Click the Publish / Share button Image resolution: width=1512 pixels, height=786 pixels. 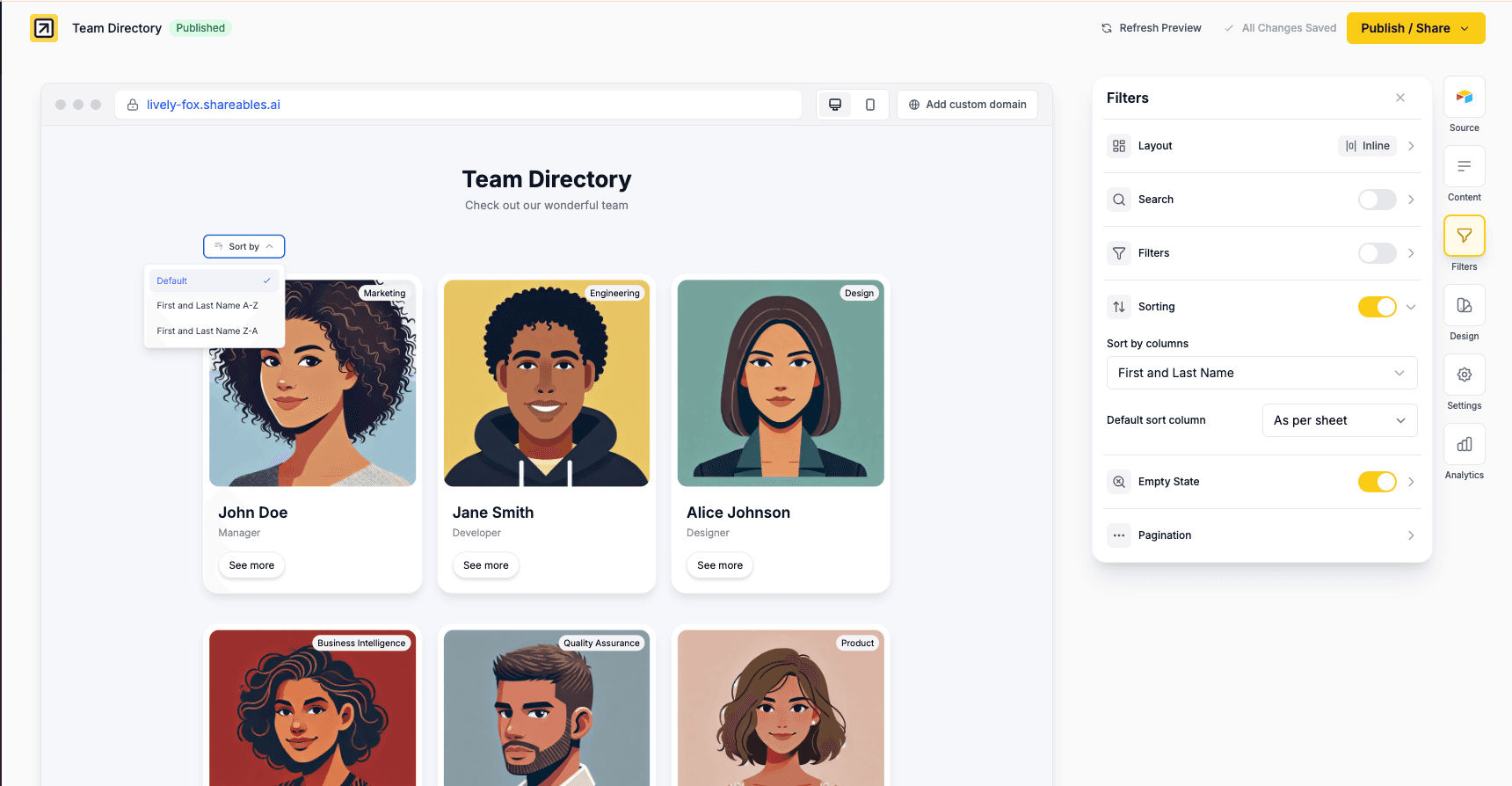point(1414,28)
